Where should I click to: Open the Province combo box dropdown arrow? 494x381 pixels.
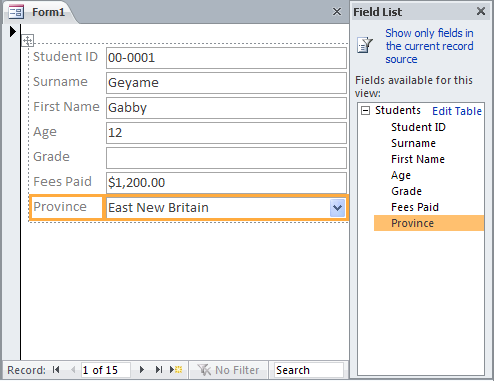(337, 208)
